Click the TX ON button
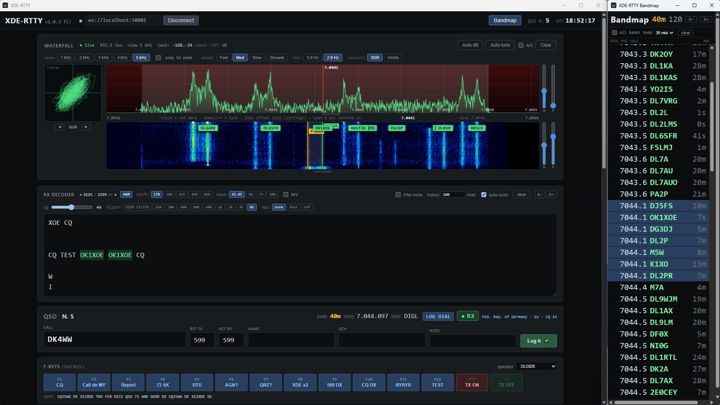The height and width of the screenshot is (405, 720). pos(472,382)
